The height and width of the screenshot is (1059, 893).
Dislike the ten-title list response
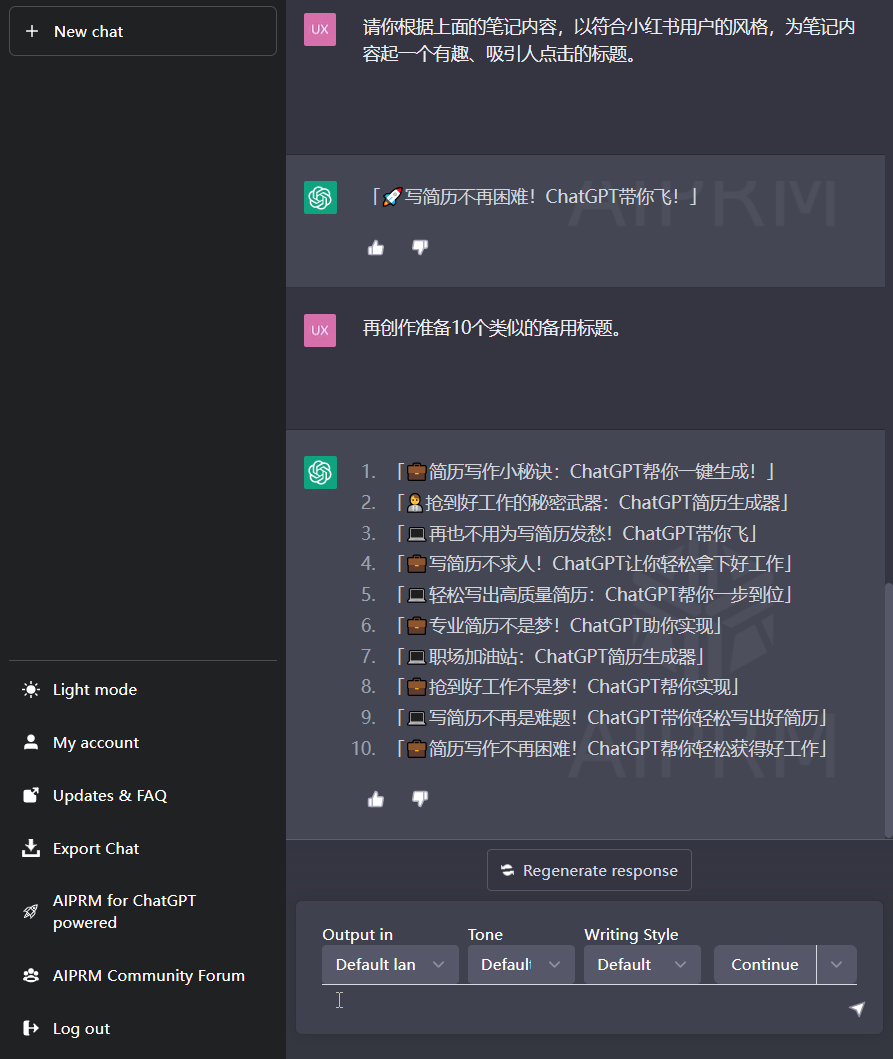[x=420, y=799]
